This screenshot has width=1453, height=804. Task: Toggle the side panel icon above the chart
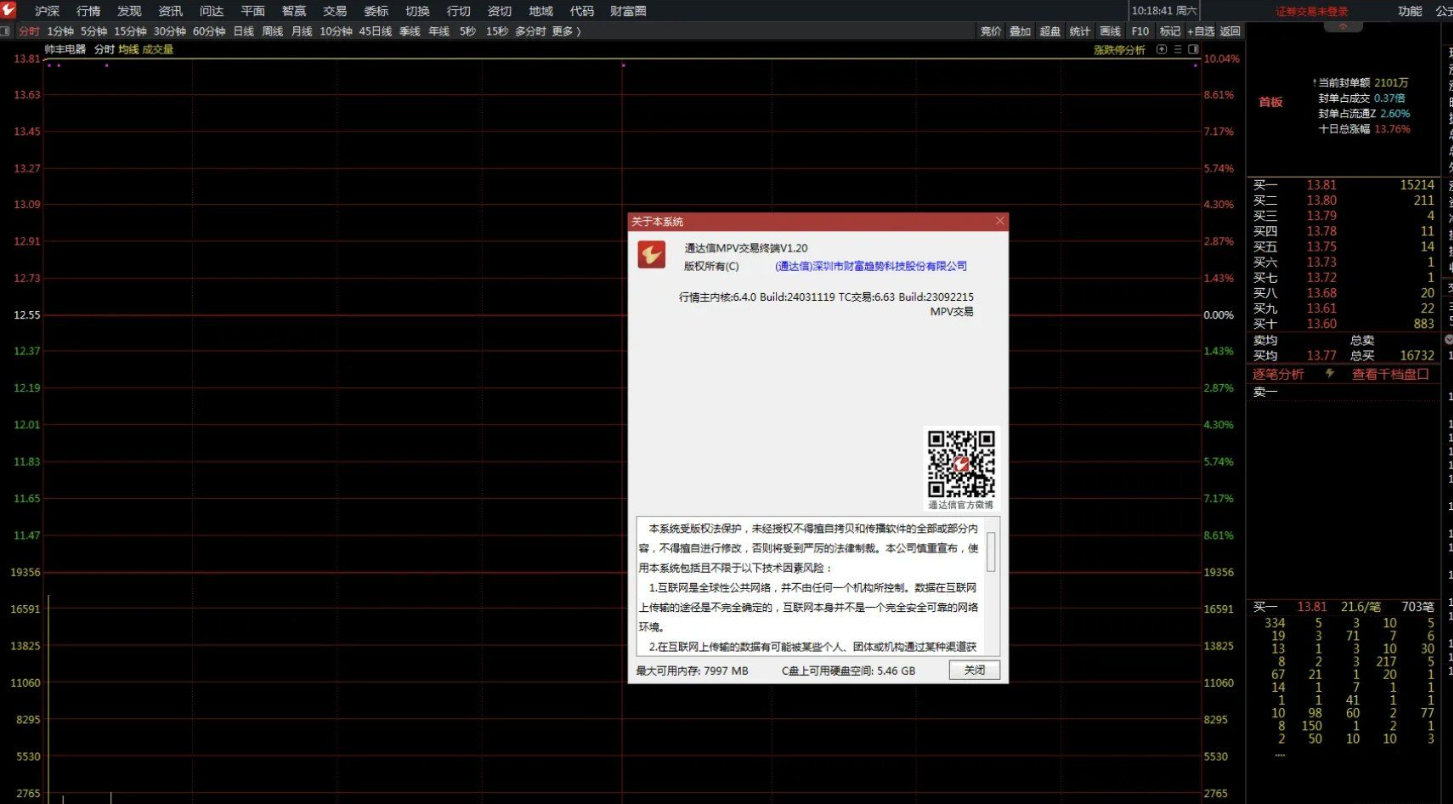(1193, 49)
